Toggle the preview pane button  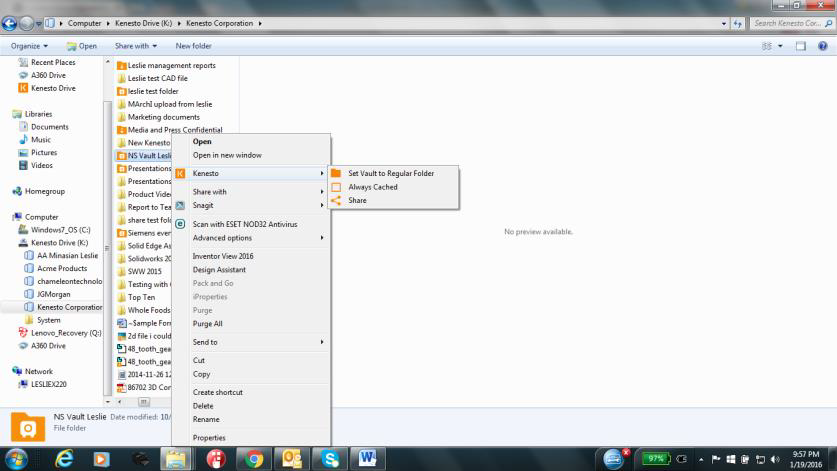[801, 46]
